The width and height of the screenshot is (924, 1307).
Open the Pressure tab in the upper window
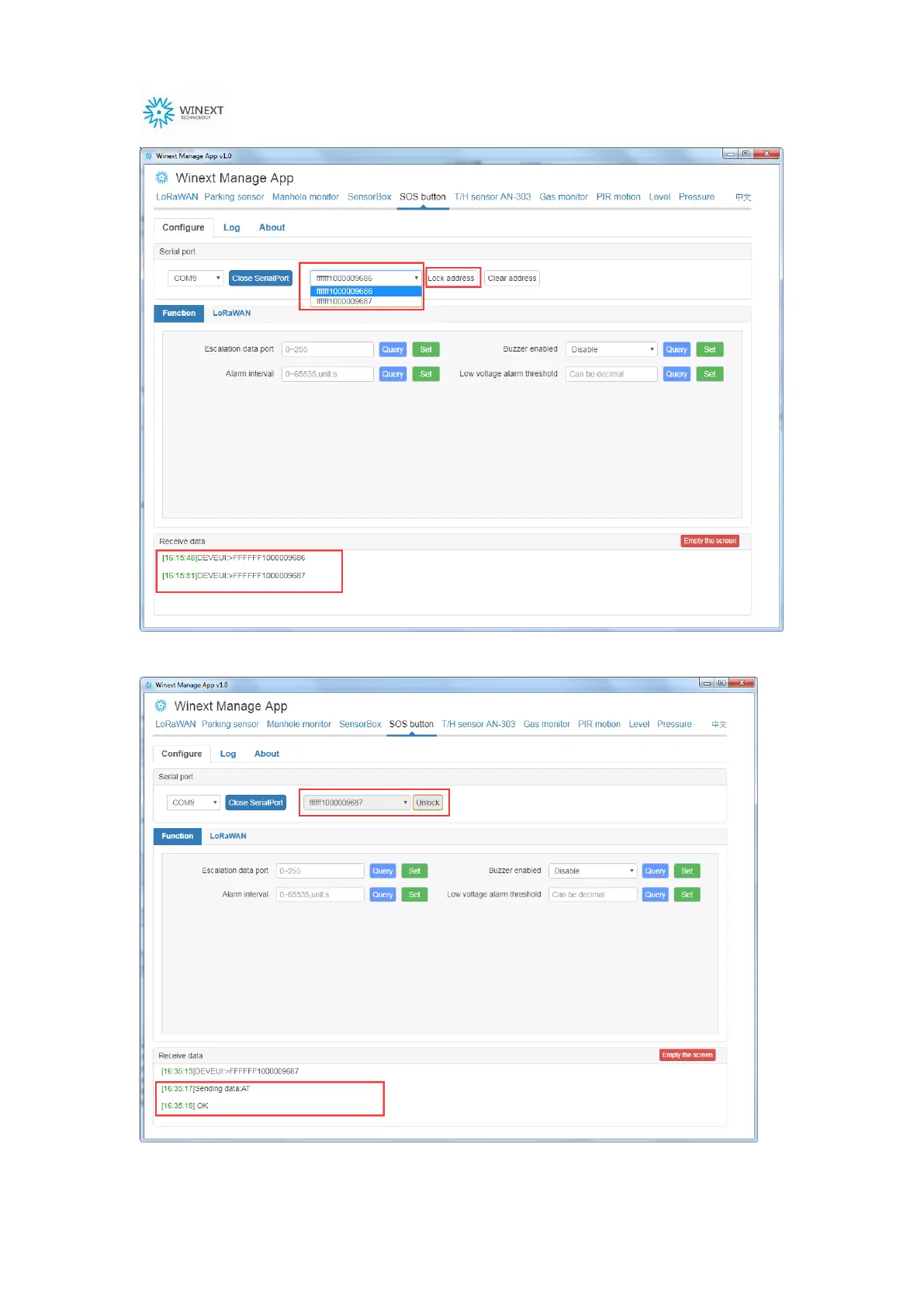tap(697, 197)
